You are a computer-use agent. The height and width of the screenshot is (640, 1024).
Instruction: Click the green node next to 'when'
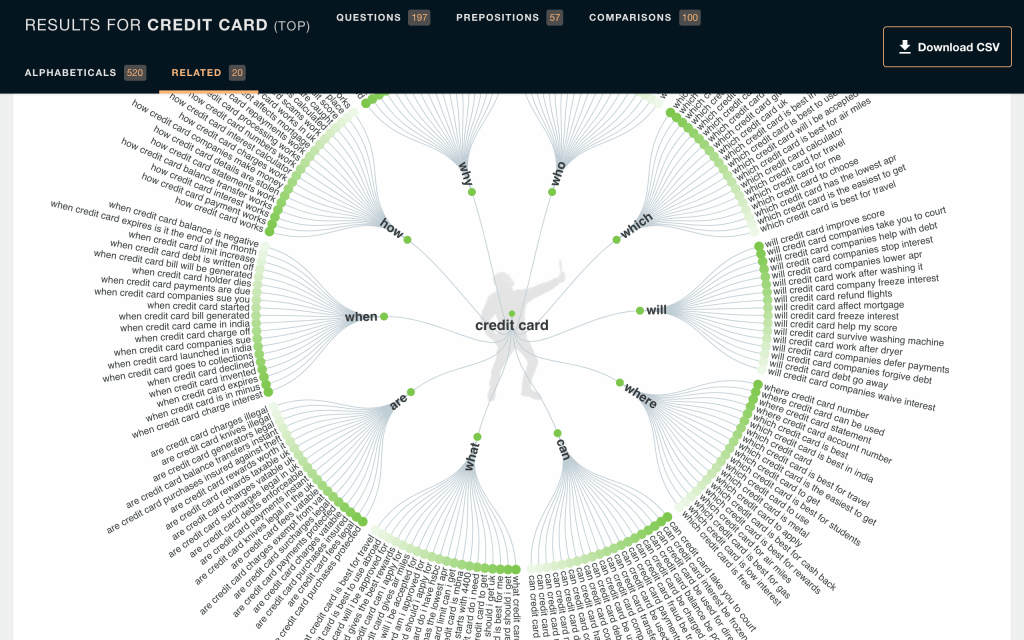(x=384, y=317)
